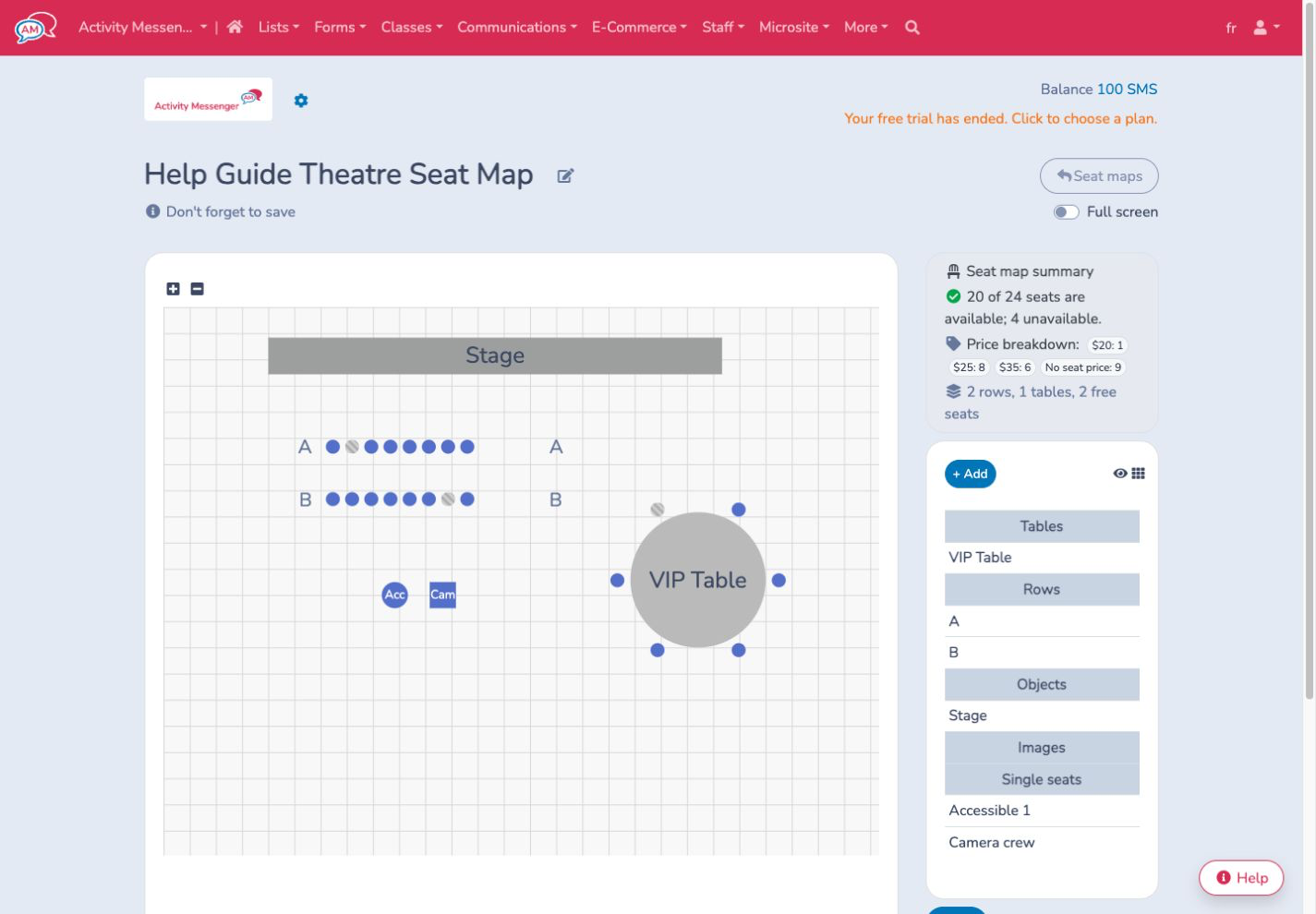Go to the home icon in navbar
Screen dimensions: 1316x914
click(x=235, y=27)
